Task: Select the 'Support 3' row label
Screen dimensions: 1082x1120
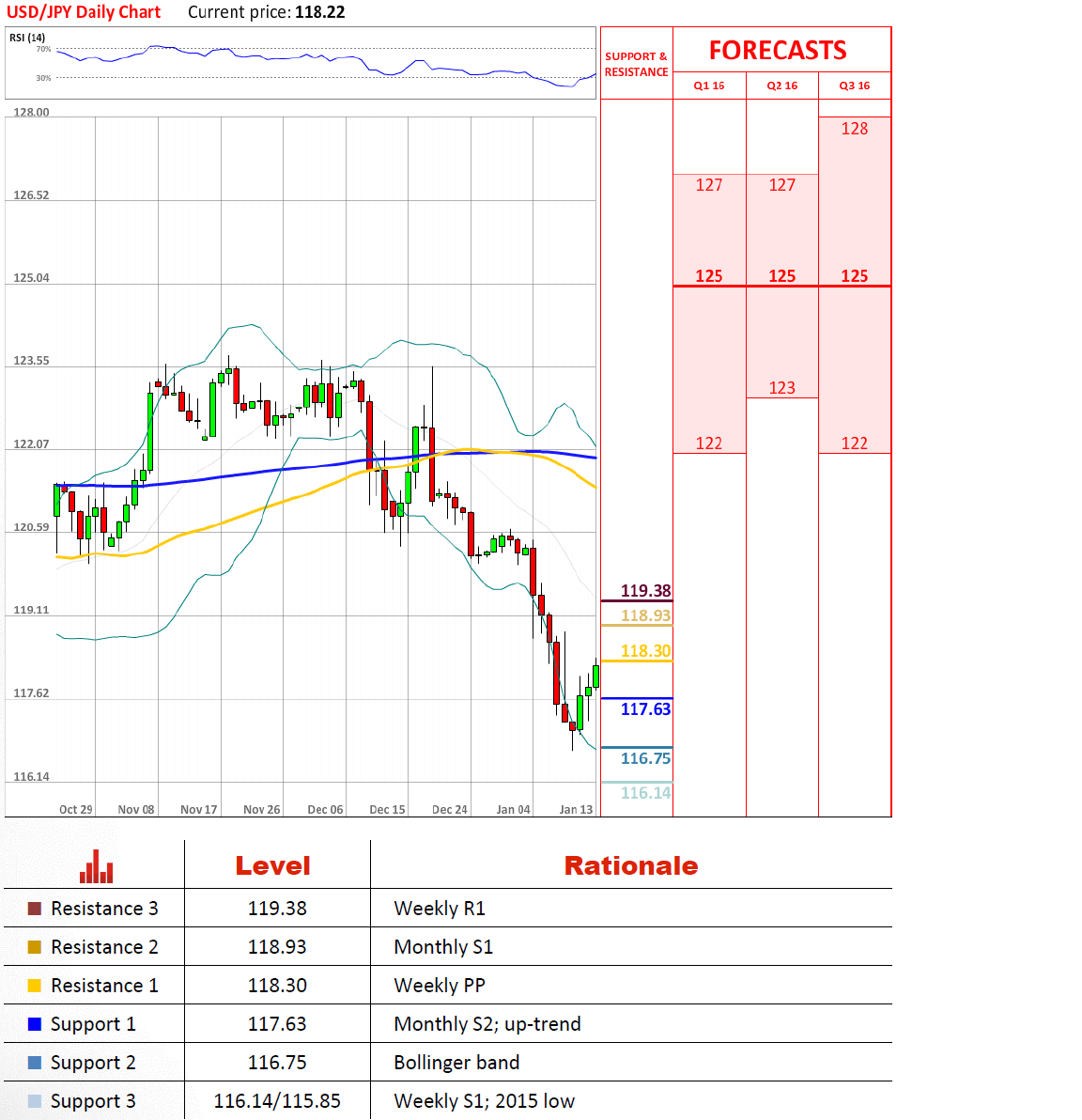Action: (x=93, y=1102)
